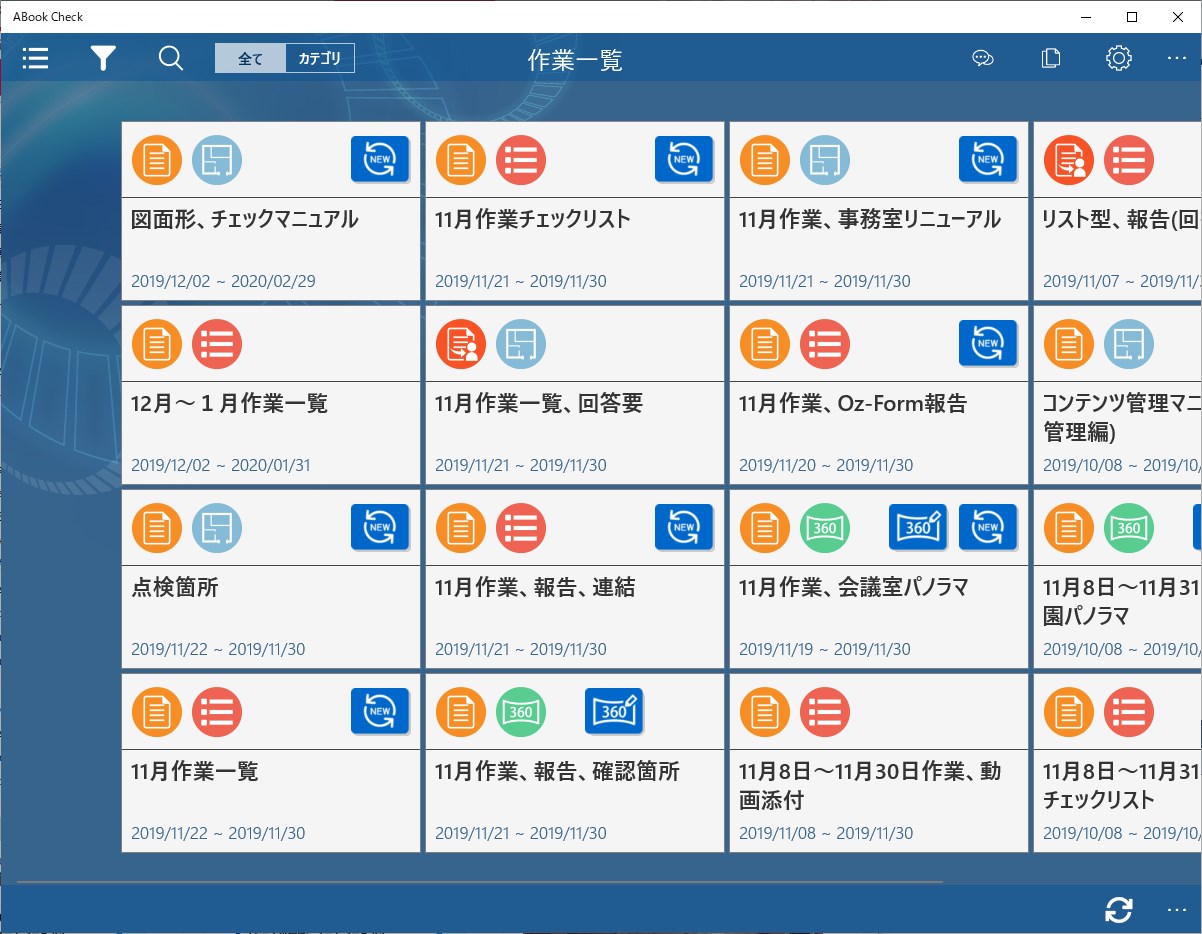Open 点検箇所 title
The height and width of the screenshot is (934, 1202).
pos(175,588)
